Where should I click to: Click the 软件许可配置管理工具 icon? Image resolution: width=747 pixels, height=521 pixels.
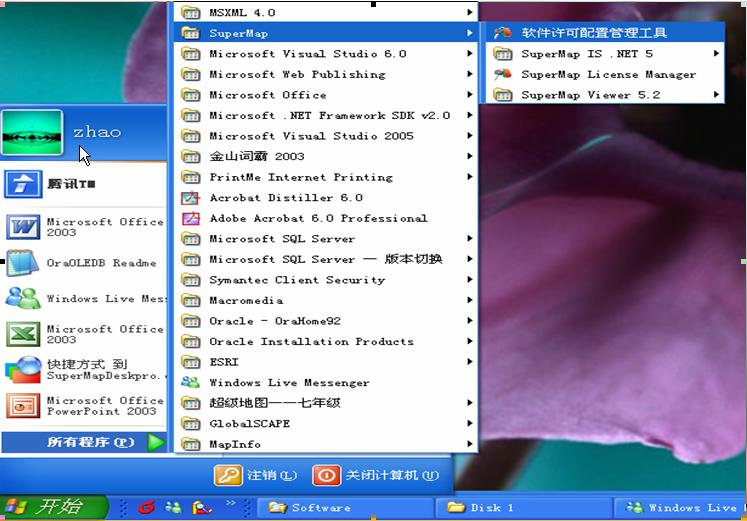pyautogui.click(x=502, y=33)
